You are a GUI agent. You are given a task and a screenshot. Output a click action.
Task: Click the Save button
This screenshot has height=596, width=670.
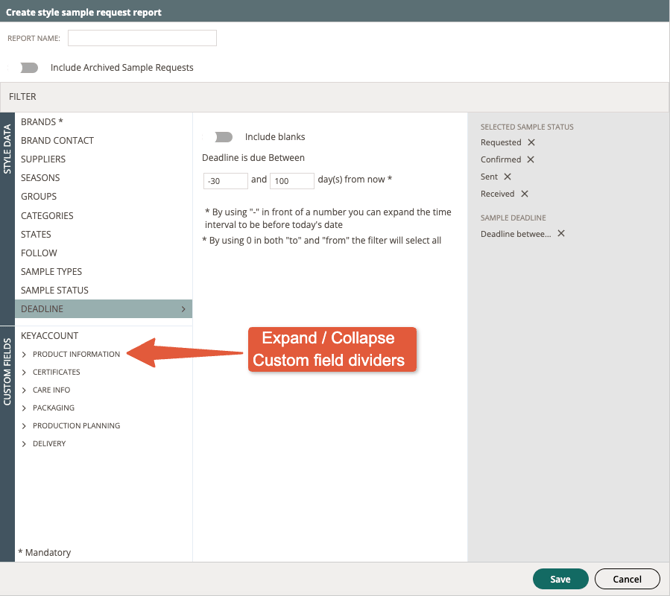560,579
